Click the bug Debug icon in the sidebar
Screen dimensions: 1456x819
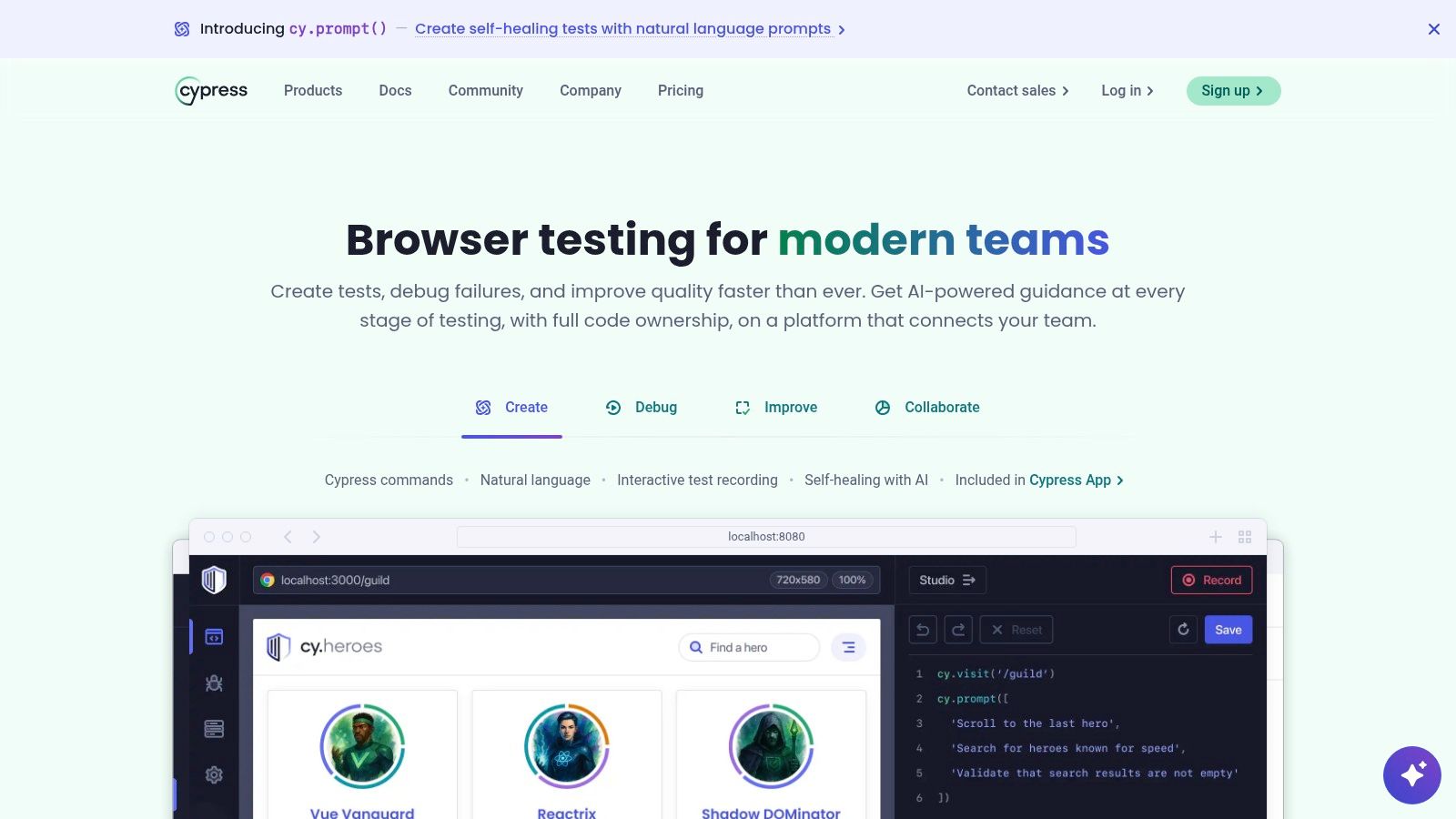click(x=214, y=683)
